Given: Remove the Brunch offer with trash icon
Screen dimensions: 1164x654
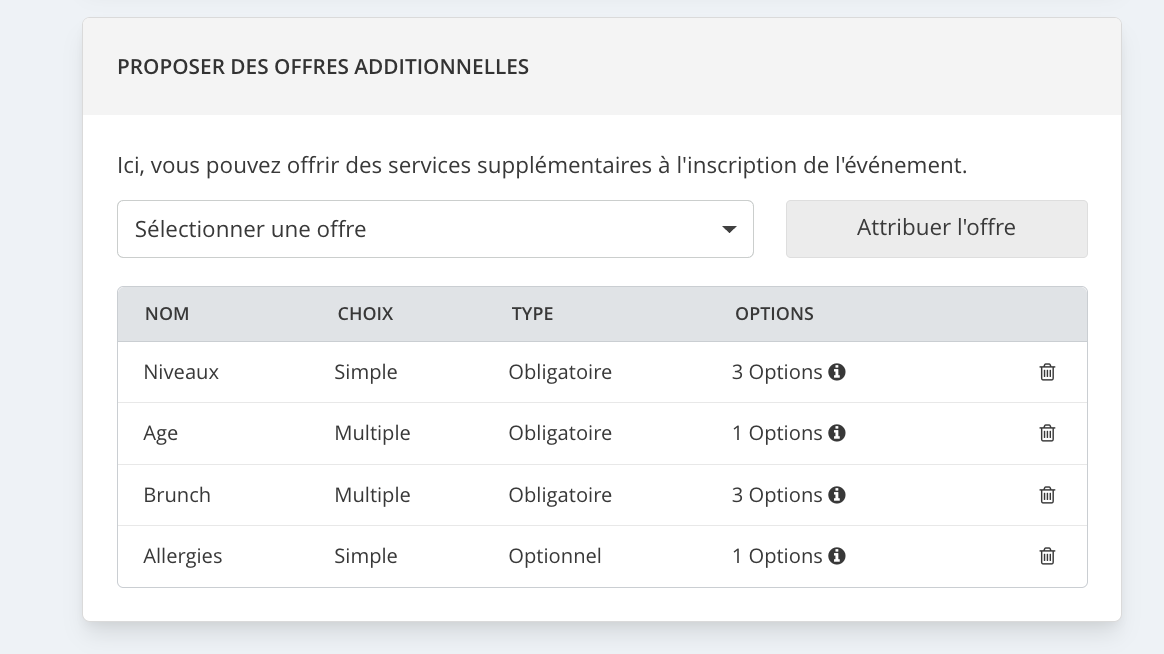Looking at the screenshot, I should point(1047,495).
